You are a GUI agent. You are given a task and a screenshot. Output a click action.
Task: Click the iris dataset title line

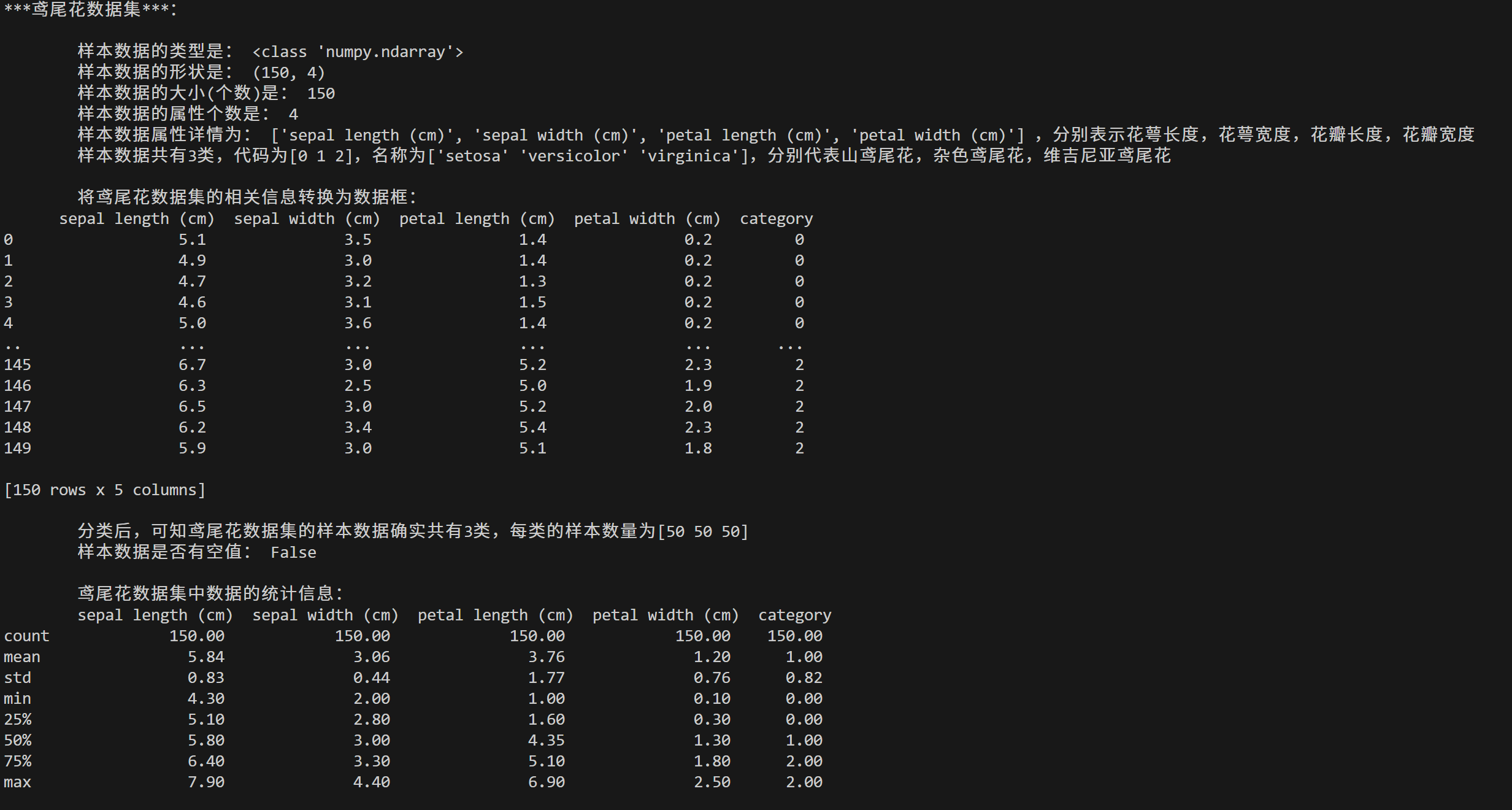pos(90,10)
